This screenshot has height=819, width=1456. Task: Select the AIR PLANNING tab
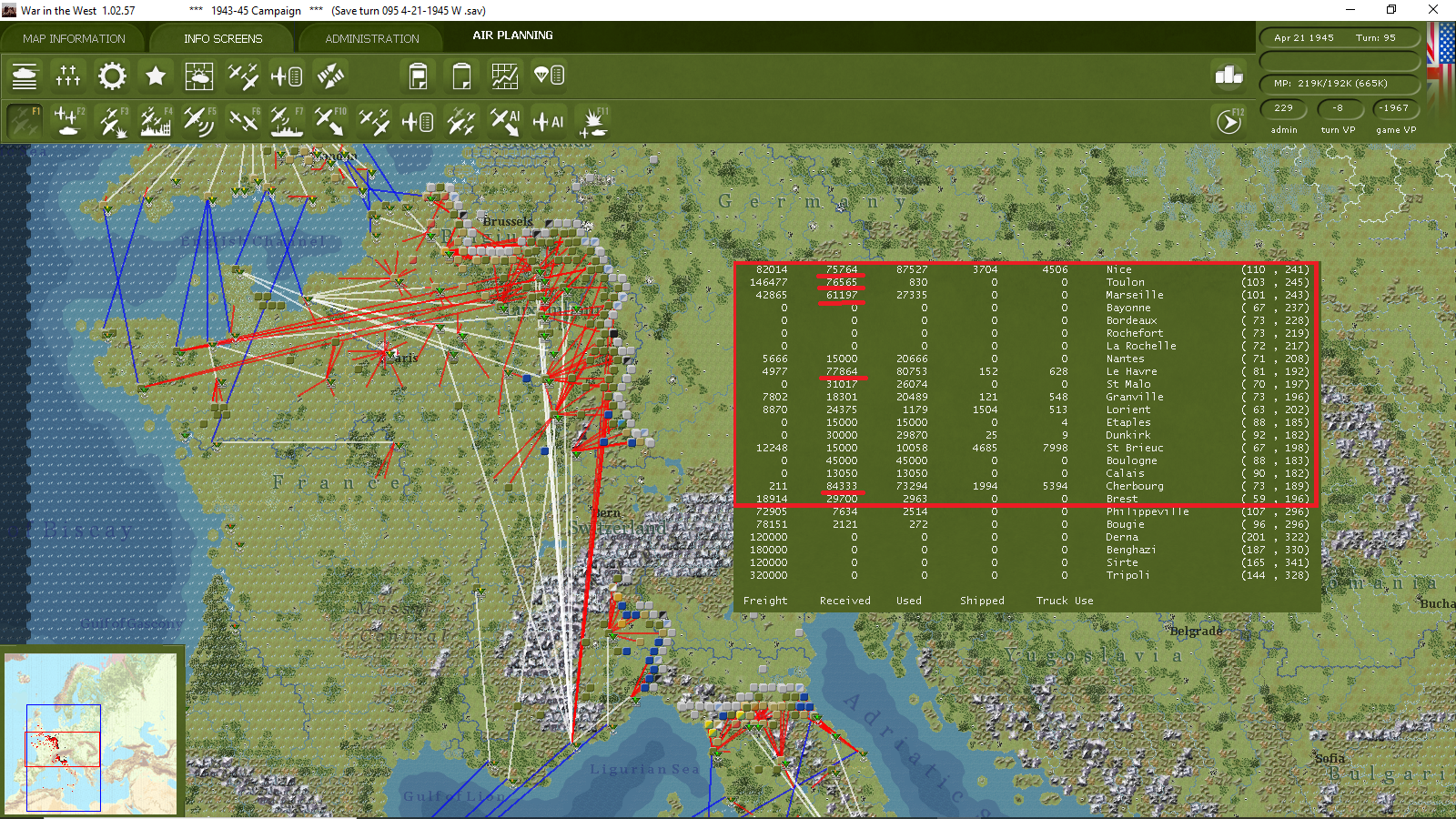pyautogui.click(x=512, y=35)
